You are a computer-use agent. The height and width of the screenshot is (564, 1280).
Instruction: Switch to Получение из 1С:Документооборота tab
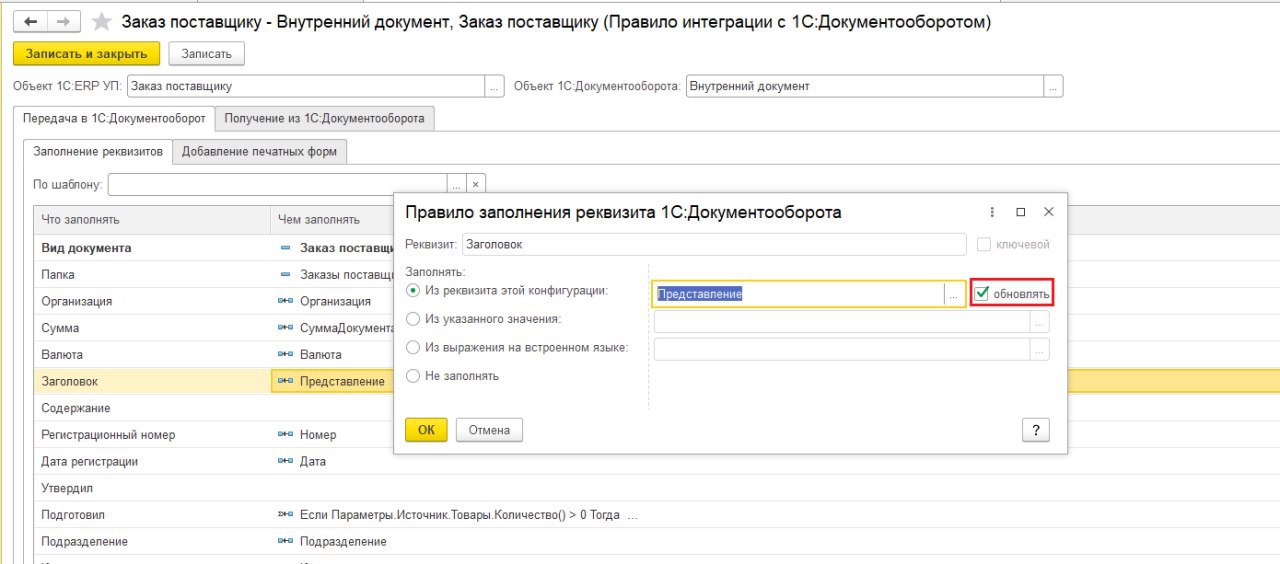pos(324,118)
